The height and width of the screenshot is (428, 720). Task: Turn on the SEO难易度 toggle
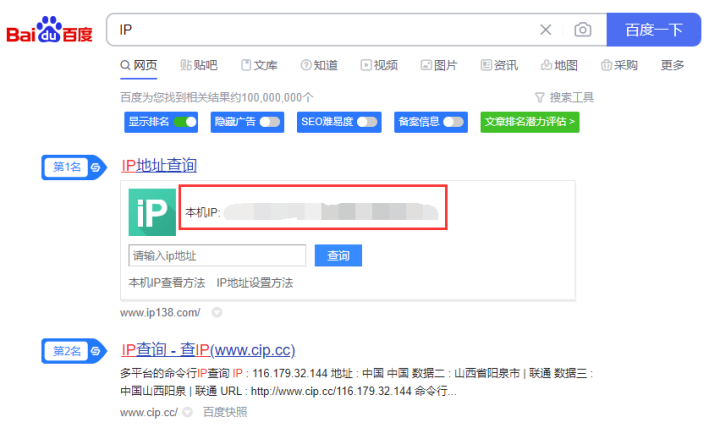(x=367, y=122)
